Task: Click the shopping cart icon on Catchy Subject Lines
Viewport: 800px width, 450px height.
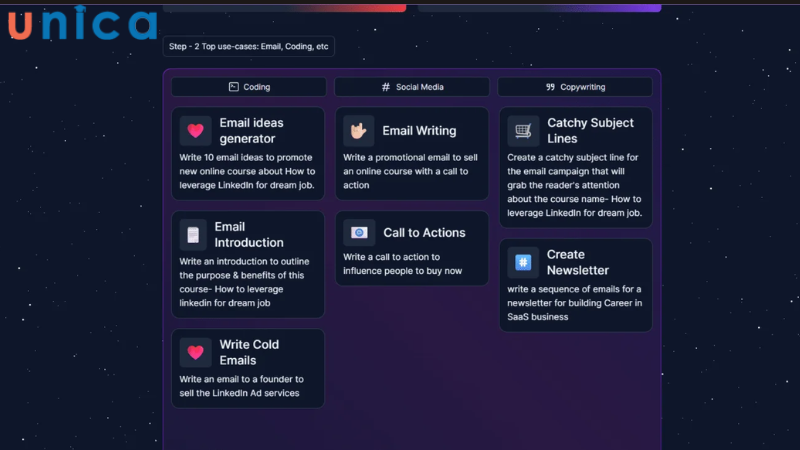Action: click(523, 131)
